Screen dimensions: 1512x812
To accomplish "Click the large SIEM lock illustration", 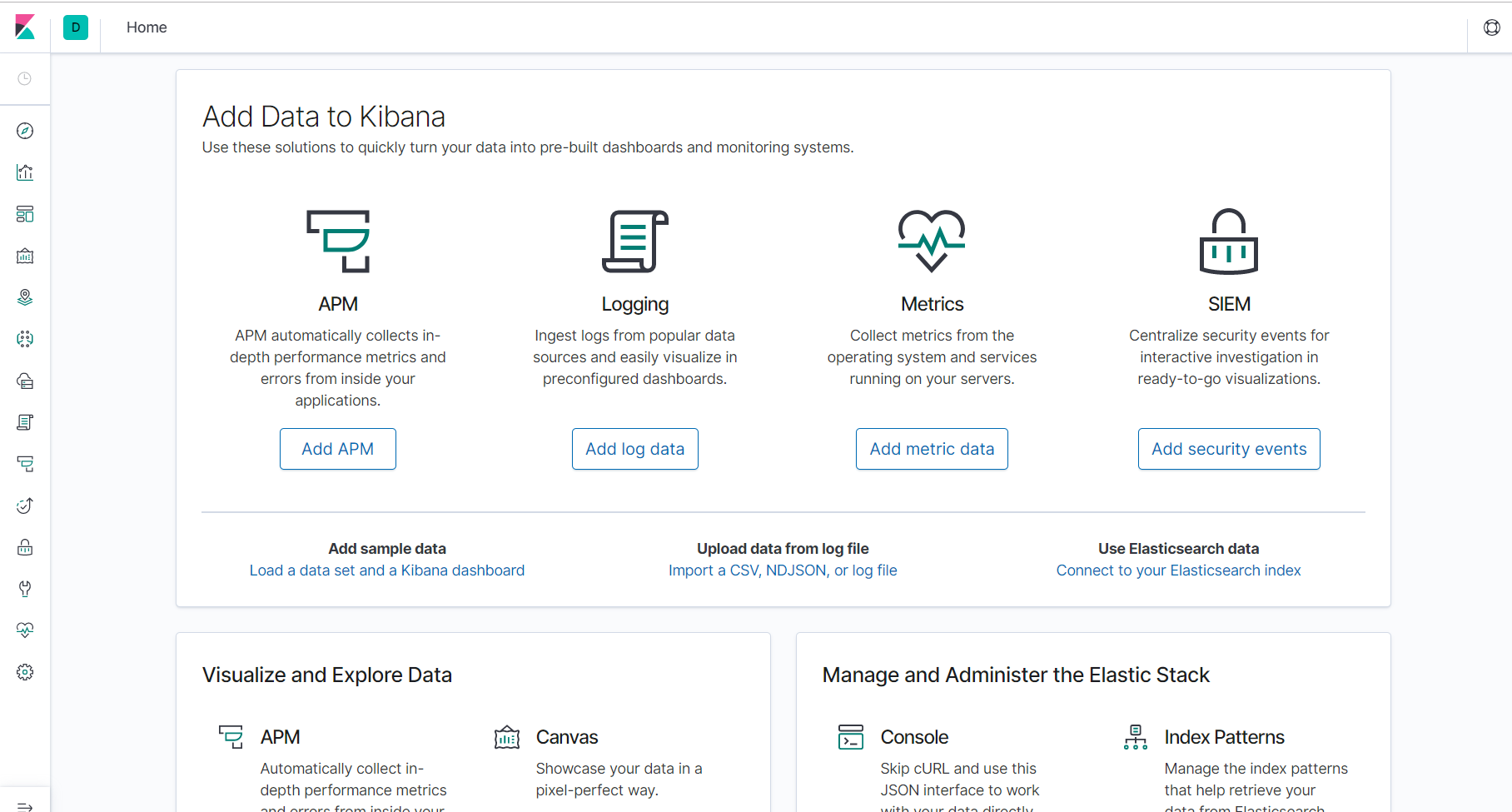I will (1229, 241).
